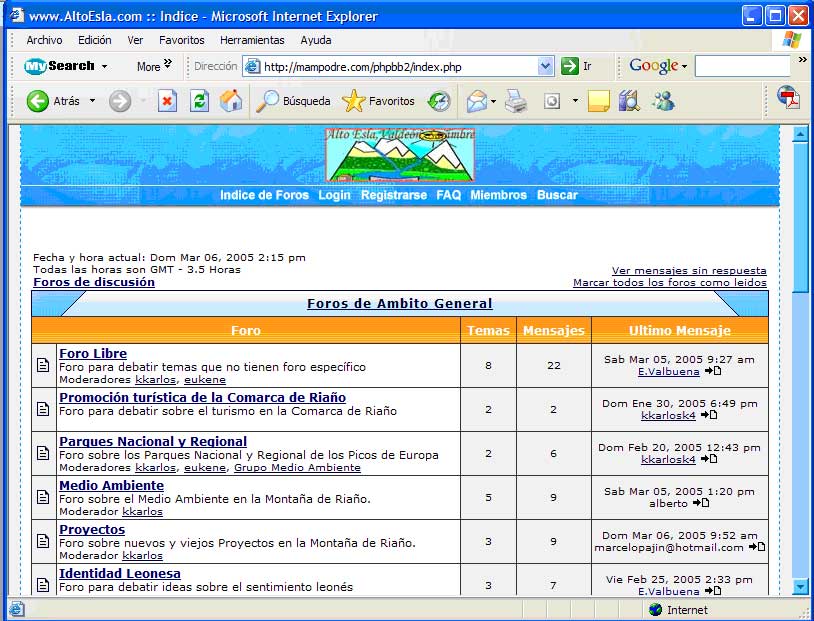The image size is (814, 621).
Task: Open the mail envelope dropdown arrow
Action: click(x=494, y=101)
